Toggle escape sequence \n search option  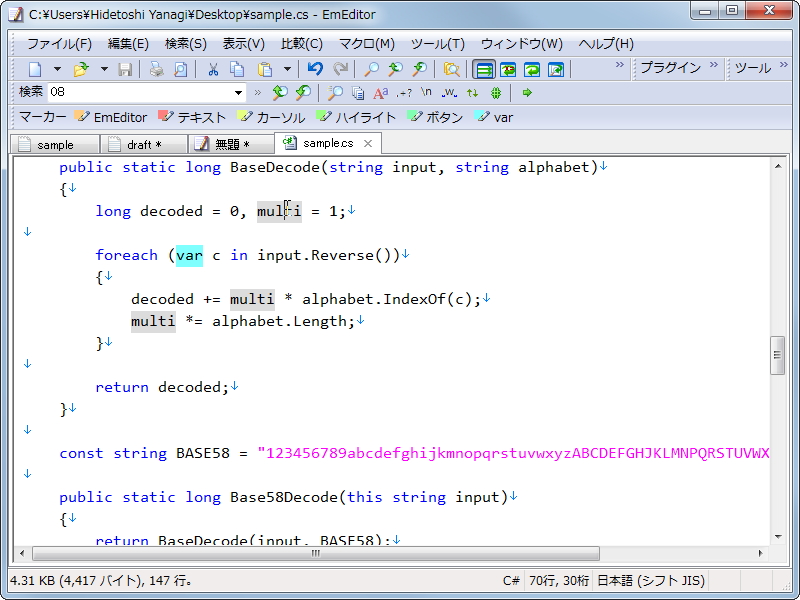[x=426, y=92]
